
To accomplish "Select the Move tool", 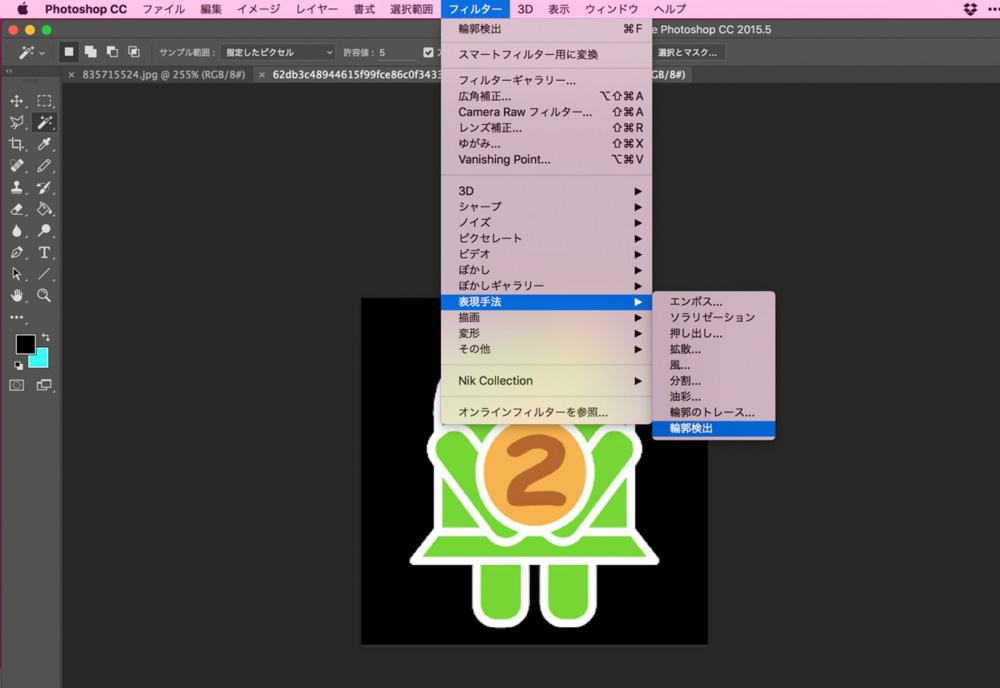I will pyautogui.click(x=16, y=100).
